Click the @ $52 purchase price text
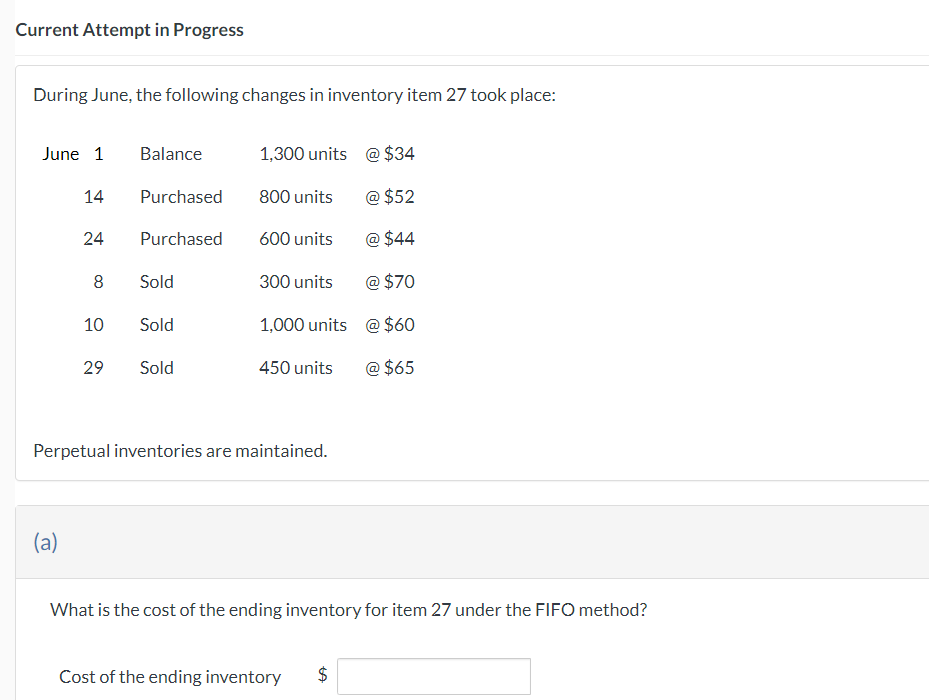 391,196
